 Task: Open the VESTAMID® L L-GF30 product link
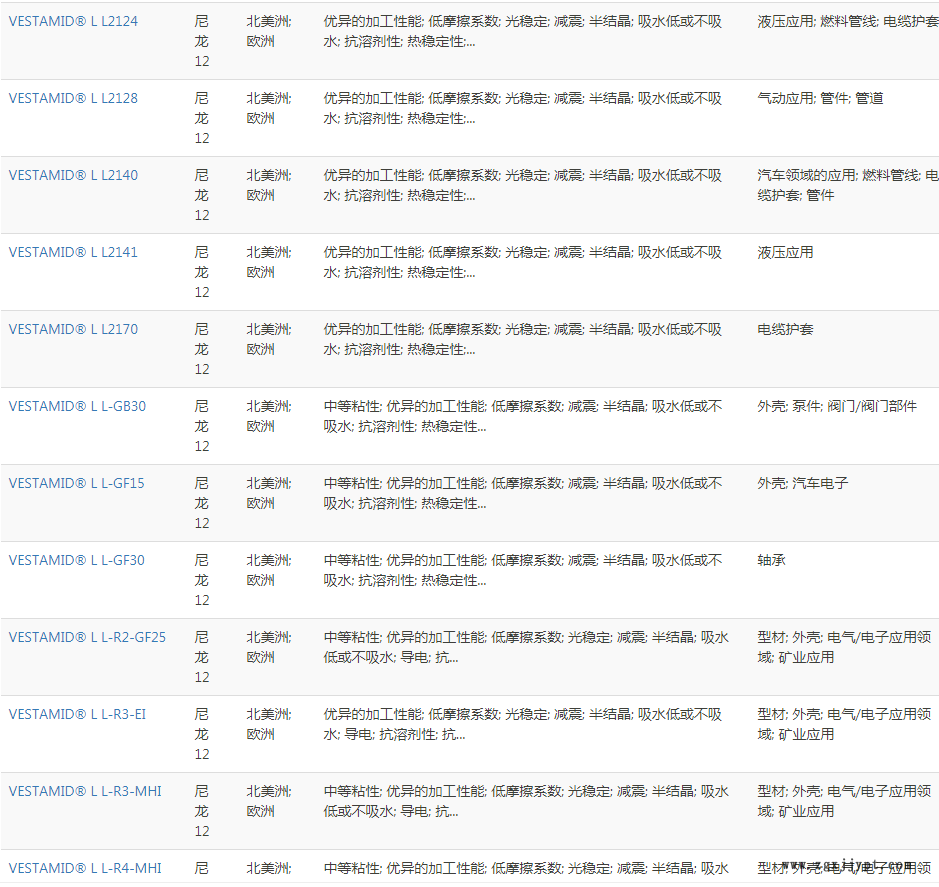coord(77,561)
